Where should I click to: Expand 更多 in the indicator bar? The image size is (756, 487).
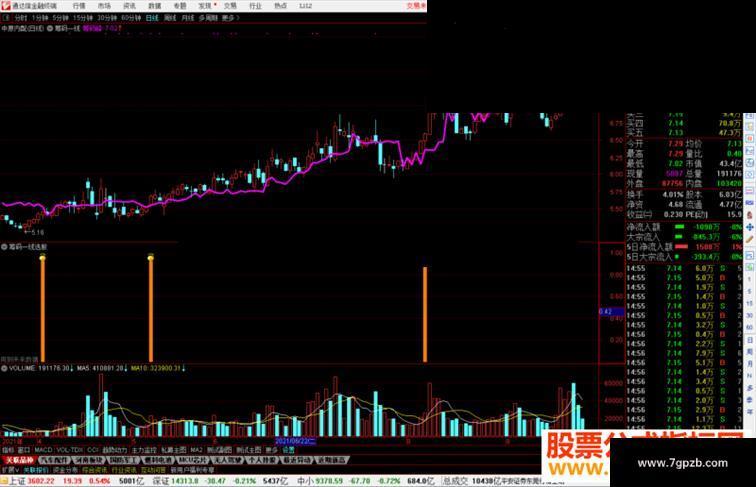271,450
